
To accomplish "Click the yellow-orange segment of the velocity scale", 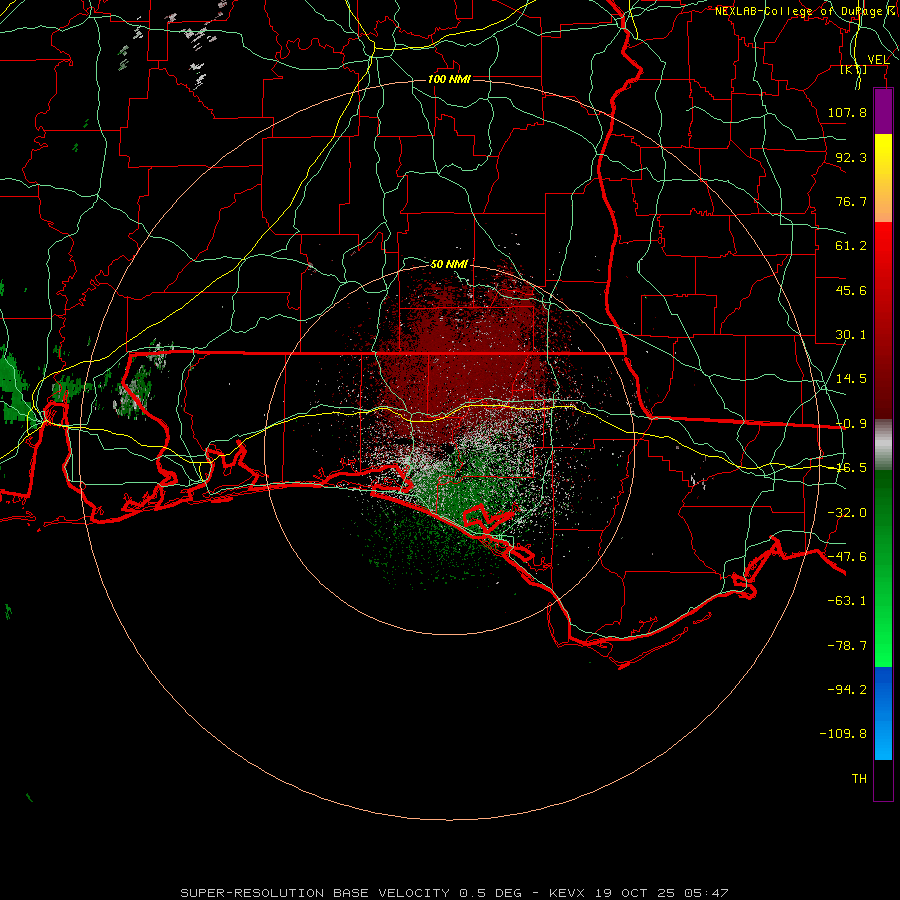I will click(x=883, y=178).
